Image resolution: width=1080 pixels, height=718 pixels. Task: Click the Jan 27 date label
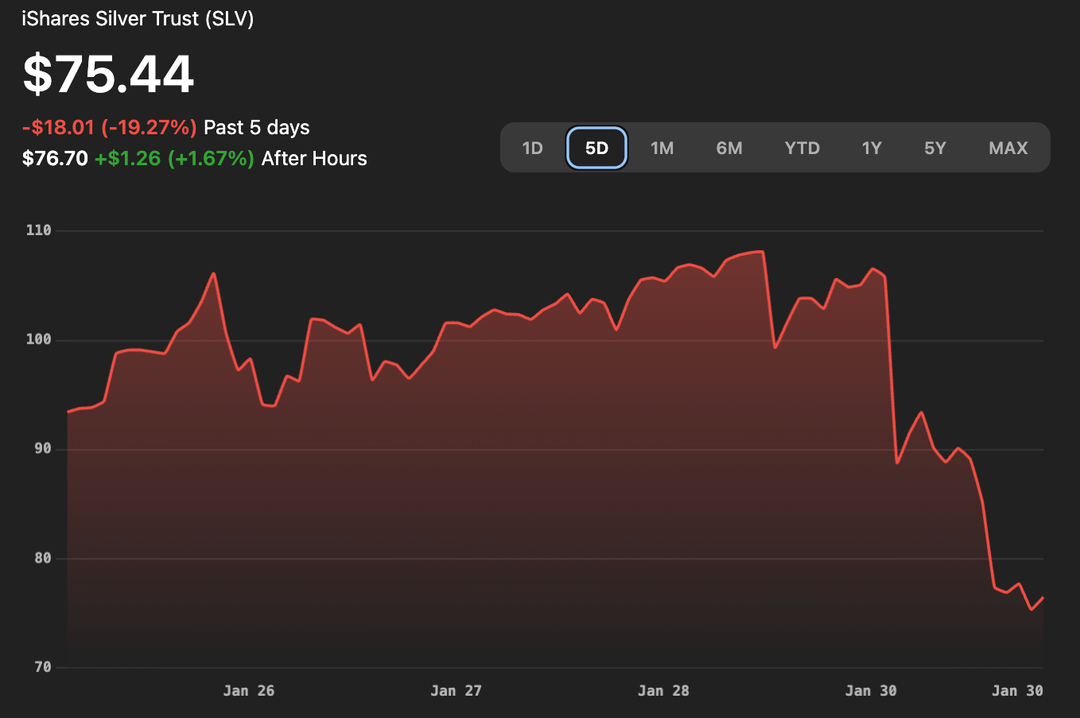tap(456, 691)
